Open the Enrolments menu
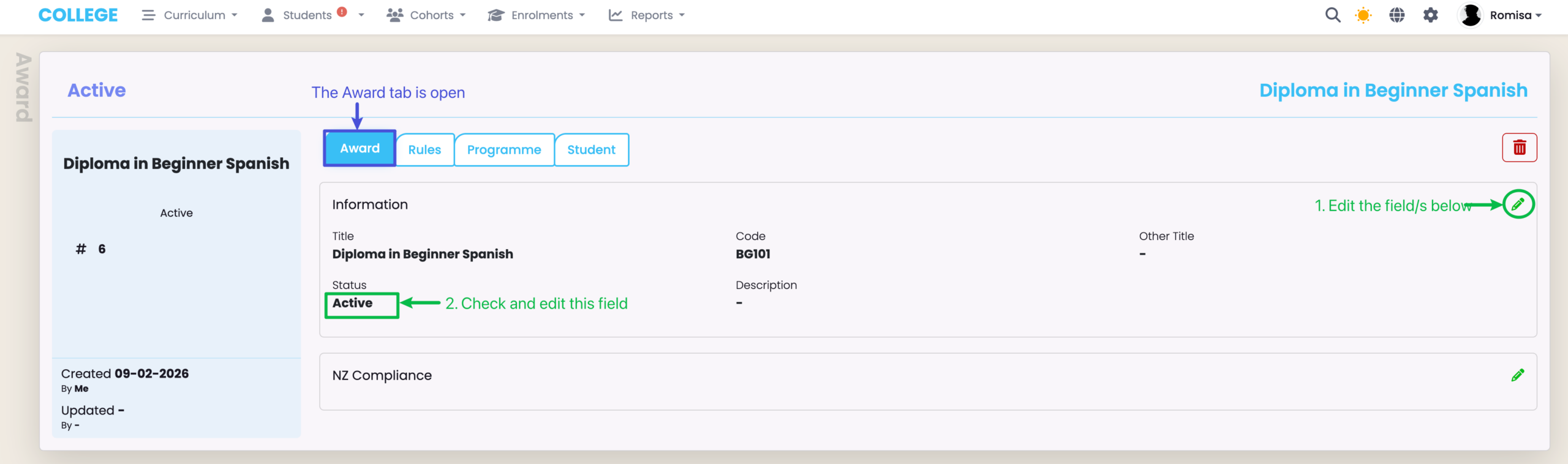The height and width of the screenshot is (464, 1568). (537, 15)
